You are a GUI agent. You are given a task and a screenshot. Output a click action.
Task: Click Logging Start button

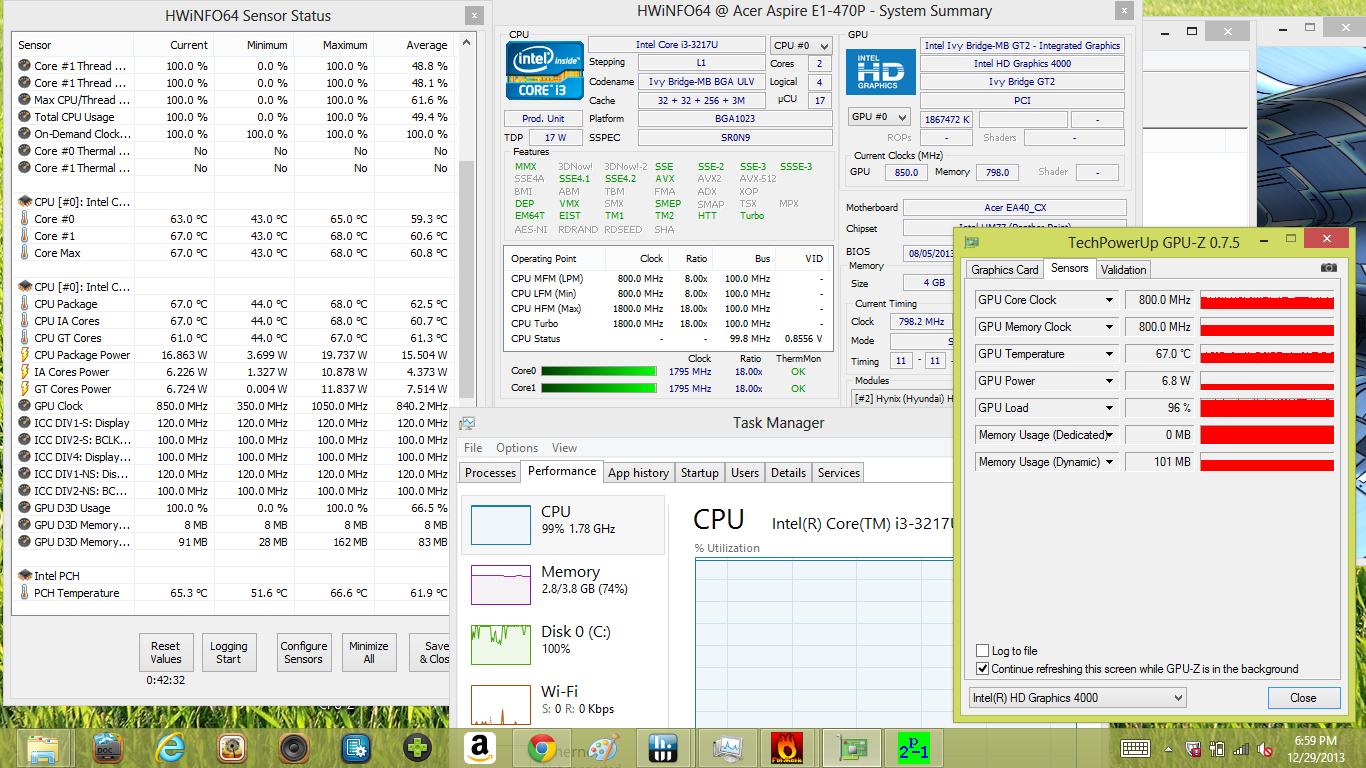(x=228, y=652)
